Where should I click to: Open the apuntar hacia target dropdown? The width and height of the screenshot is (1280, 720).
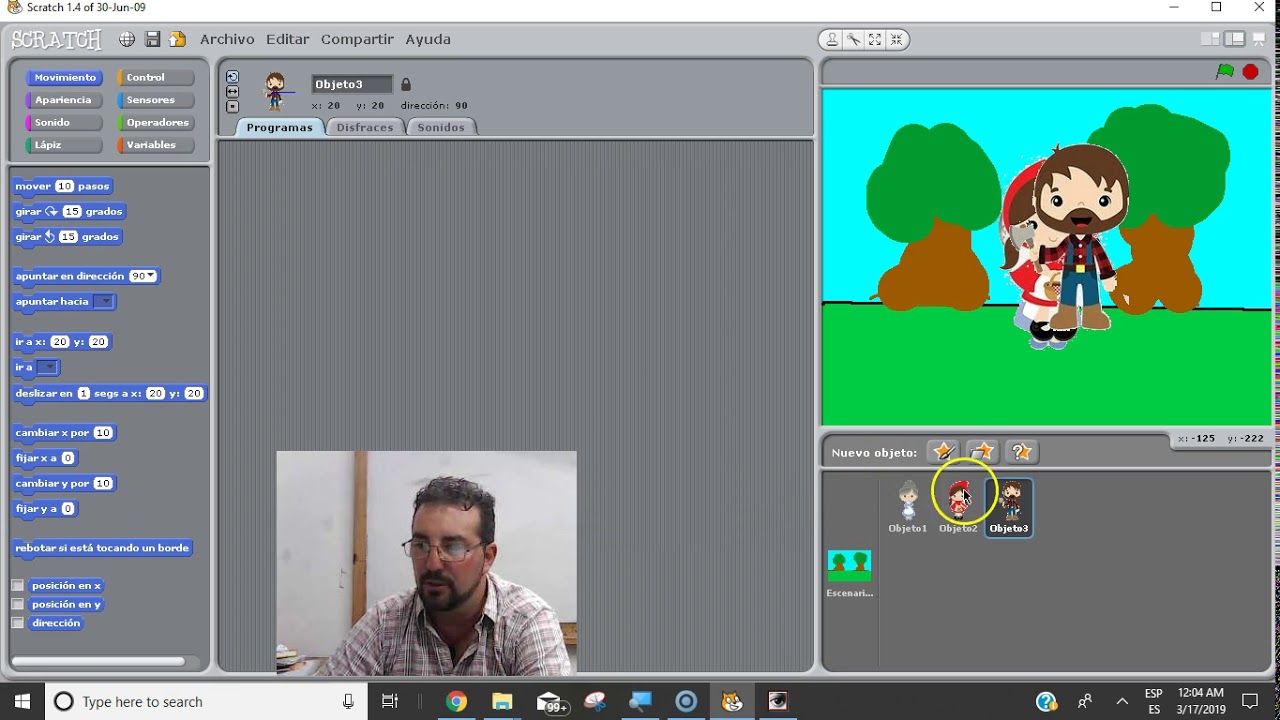point(103,301)
